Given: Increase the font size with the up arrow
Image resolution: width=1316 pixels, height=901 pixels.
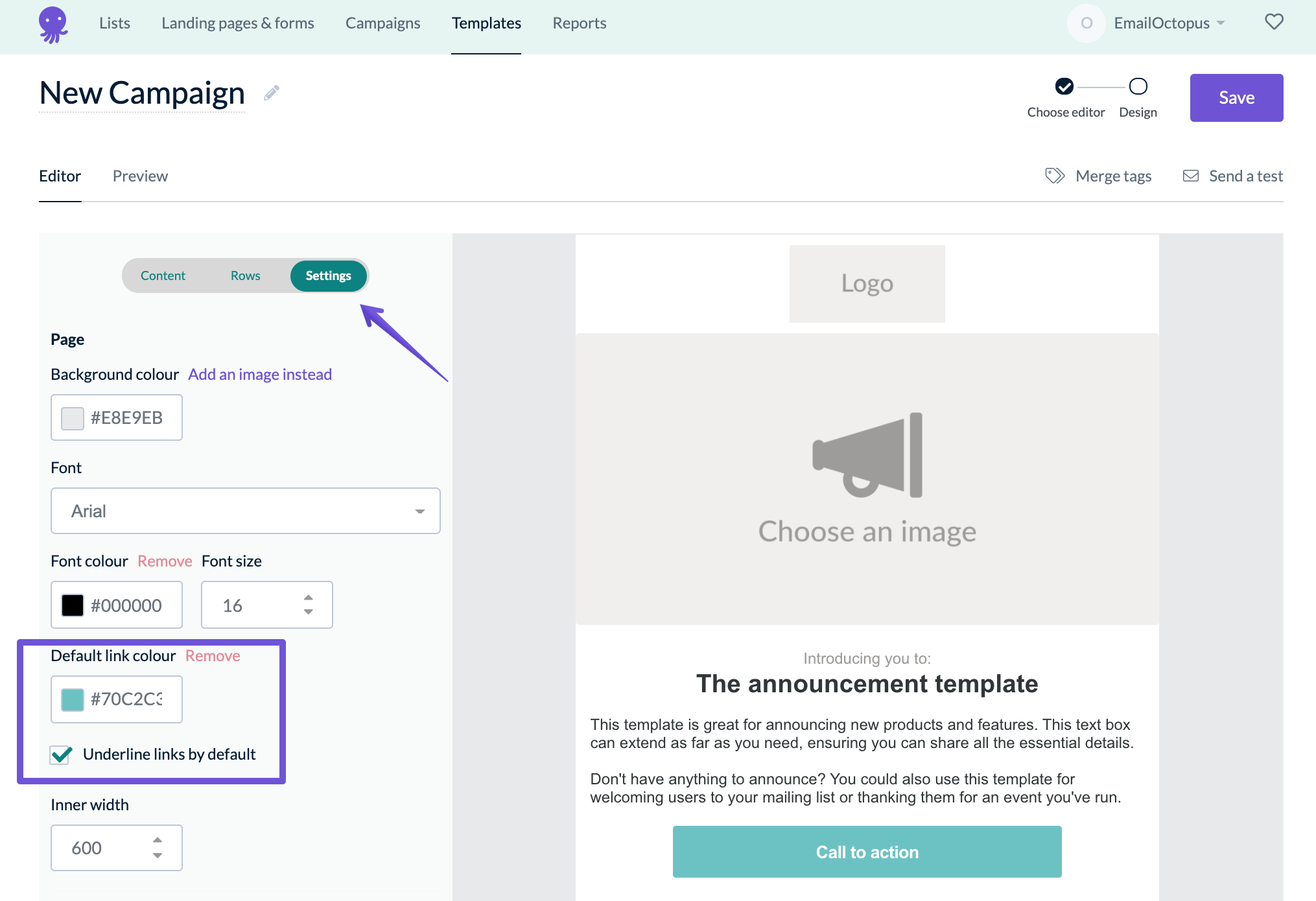Looking at the screenshot, I should 308,596.
